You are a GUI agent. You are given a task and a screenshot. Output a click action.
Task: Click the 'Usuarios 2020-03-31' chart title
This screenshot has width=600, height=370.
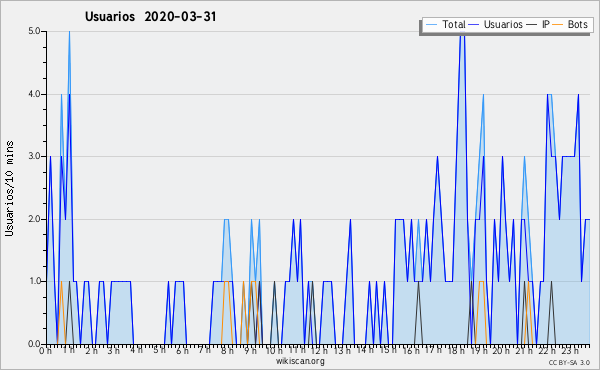click(150, 17)
